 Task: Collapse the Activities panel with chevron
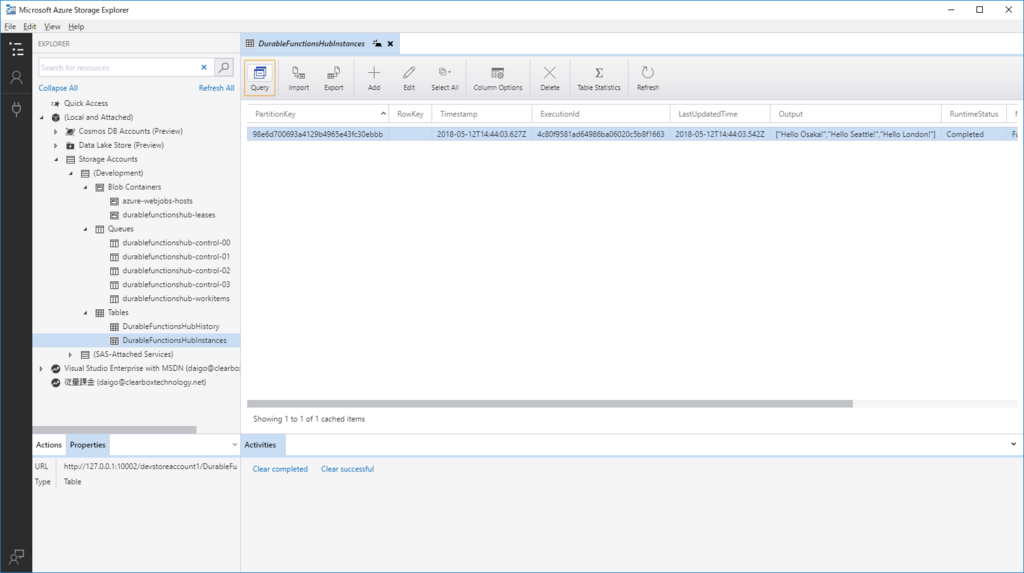click(1013, 444)
